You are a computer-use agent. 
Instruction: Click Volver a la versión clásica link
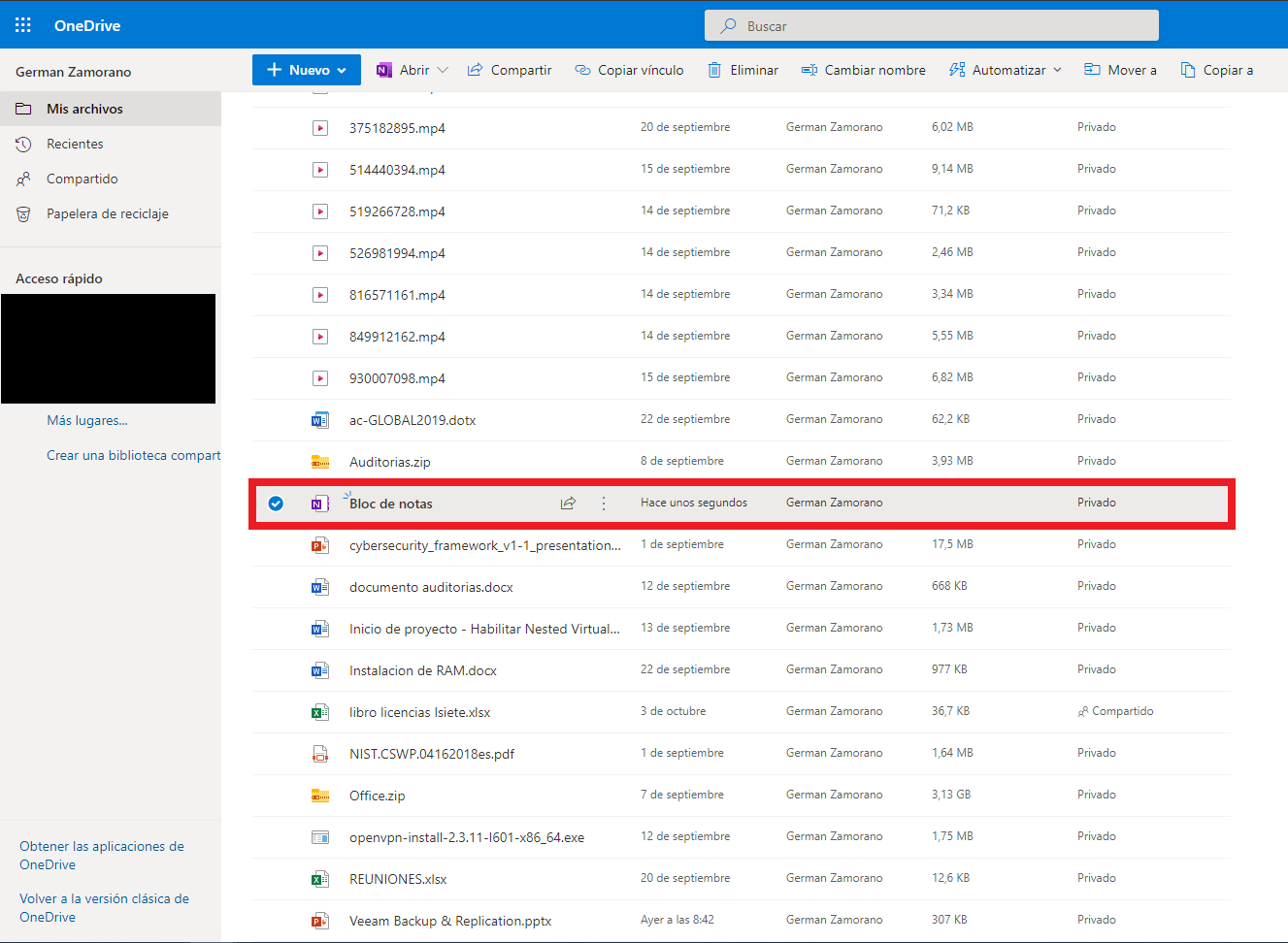point(104,908)
